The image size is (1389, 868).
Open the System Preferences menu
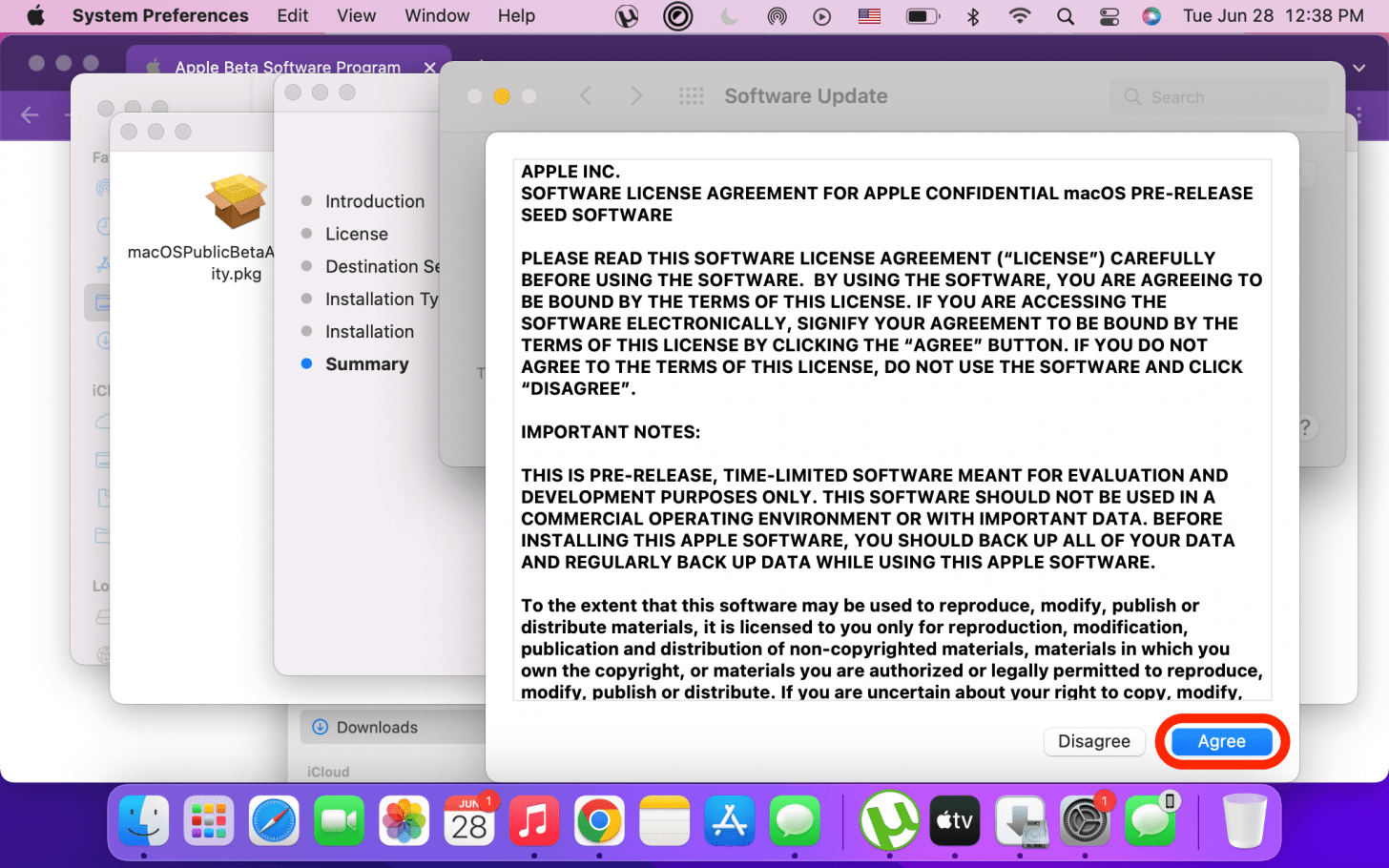point(160,15)
